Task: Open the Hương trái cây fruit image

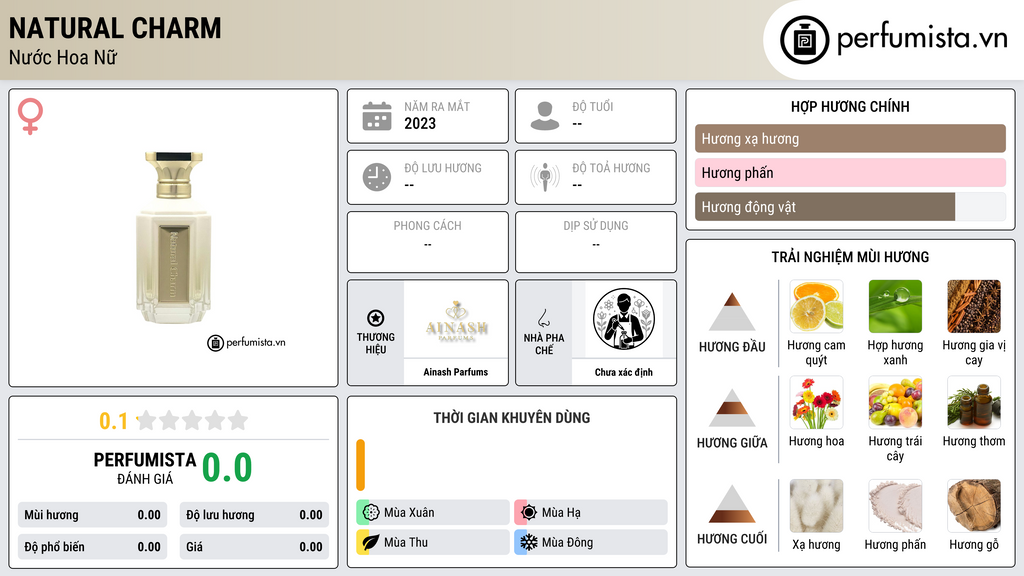Action: click(895, 403)
